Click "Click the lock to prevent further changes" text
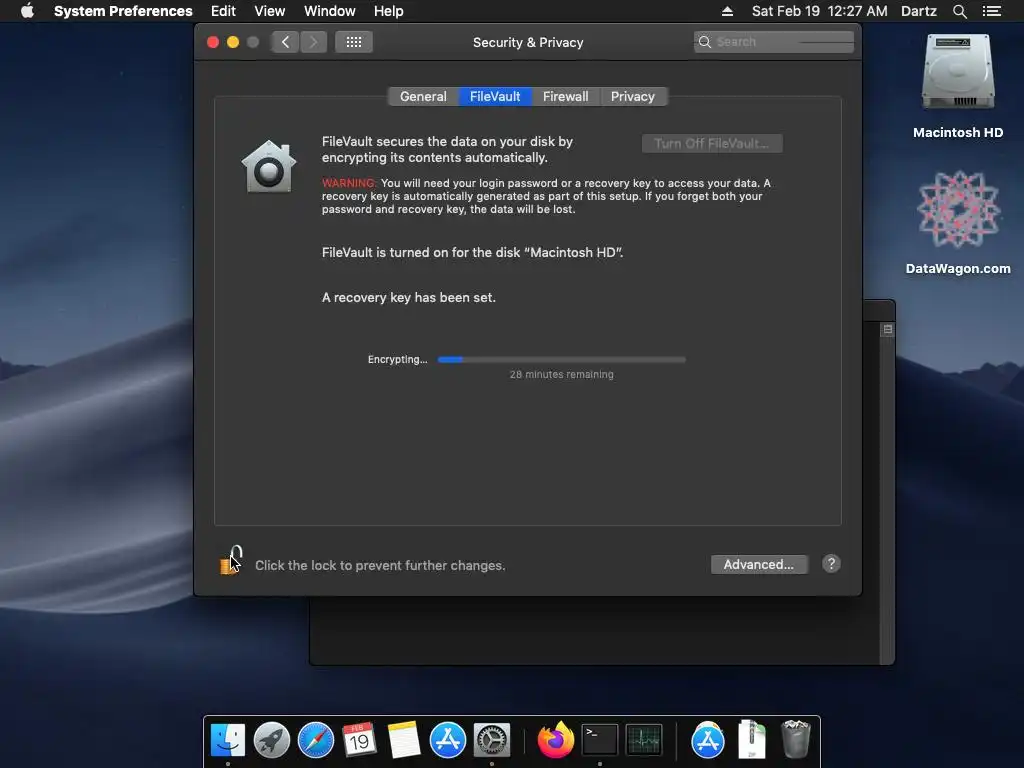Image resolution: width=1024 pixels, height=768 pixels. coord(380,566)
